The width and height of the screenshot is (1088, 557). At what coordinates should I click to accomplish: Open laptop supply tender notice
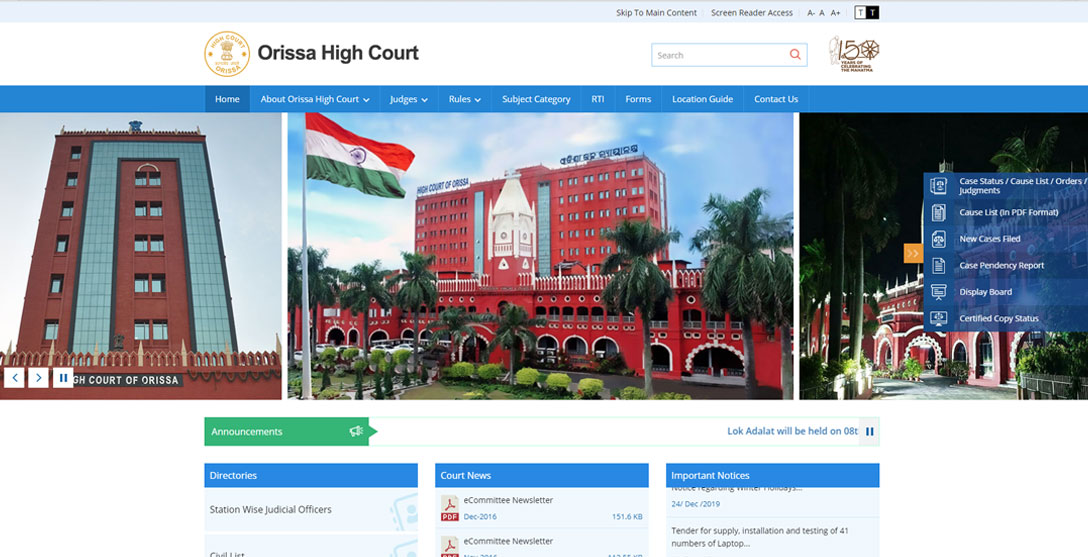click(759, 537)
